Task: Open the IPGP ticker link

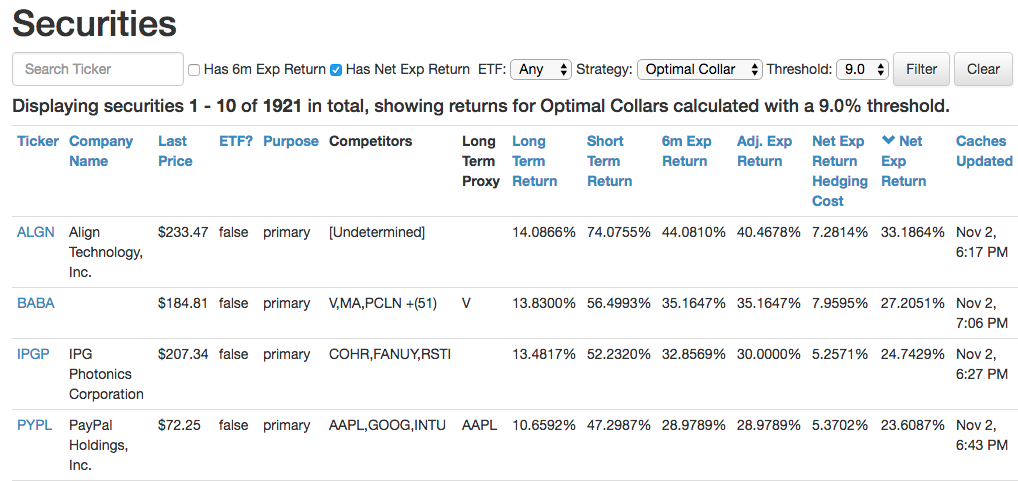Action: click(x=33, y=354)
